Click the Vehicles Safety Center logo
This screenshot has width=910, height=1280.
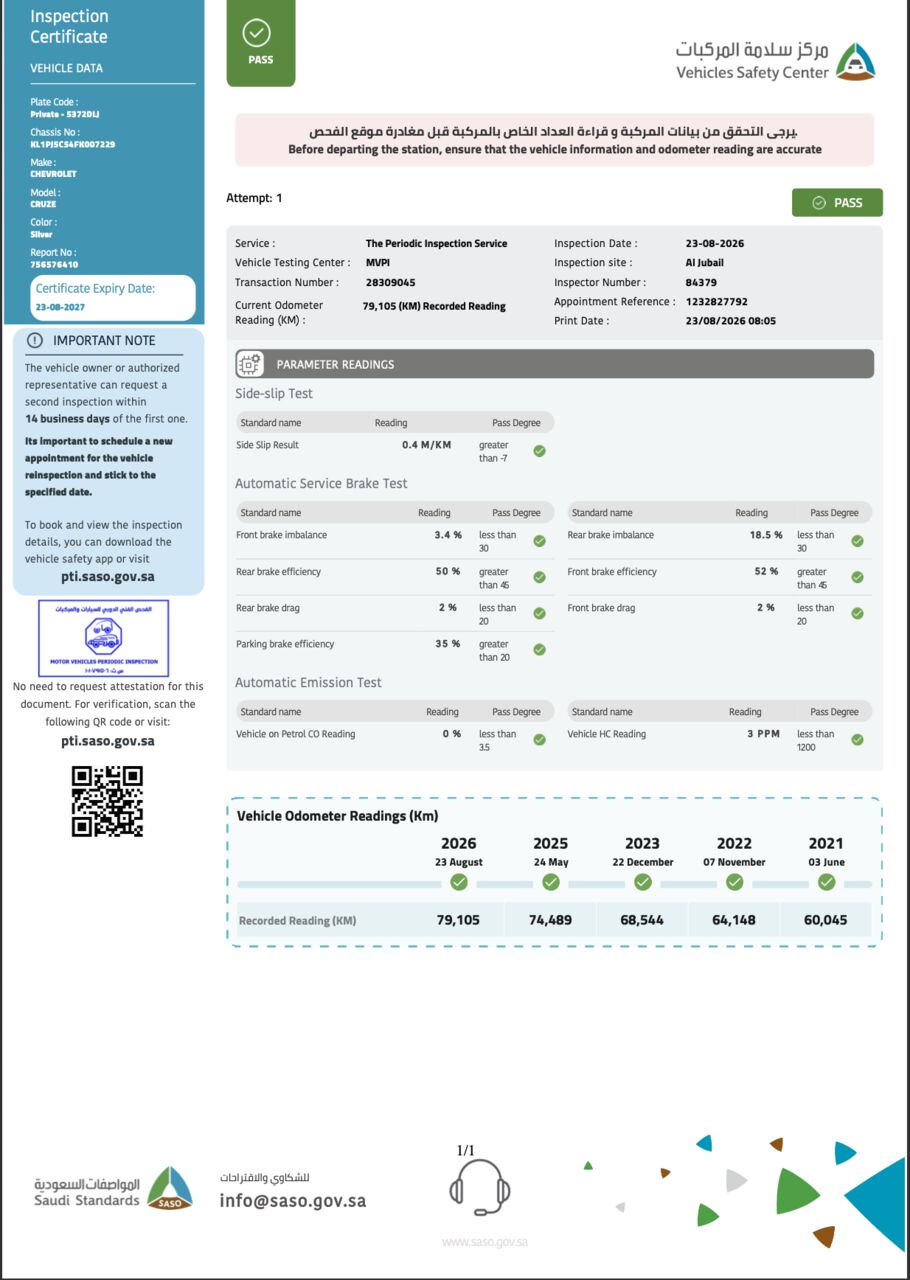pos(776,61)
